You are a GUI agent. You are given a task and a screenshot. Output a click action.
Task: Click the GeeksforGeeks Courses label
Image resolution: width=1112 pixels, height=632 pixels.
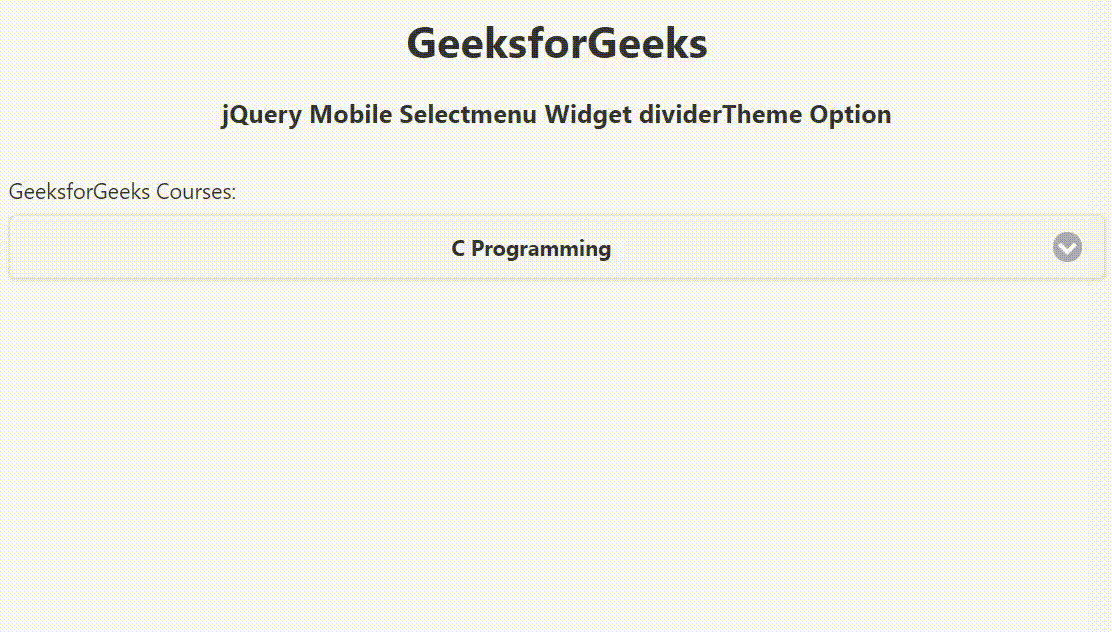(x=122, y=191)
